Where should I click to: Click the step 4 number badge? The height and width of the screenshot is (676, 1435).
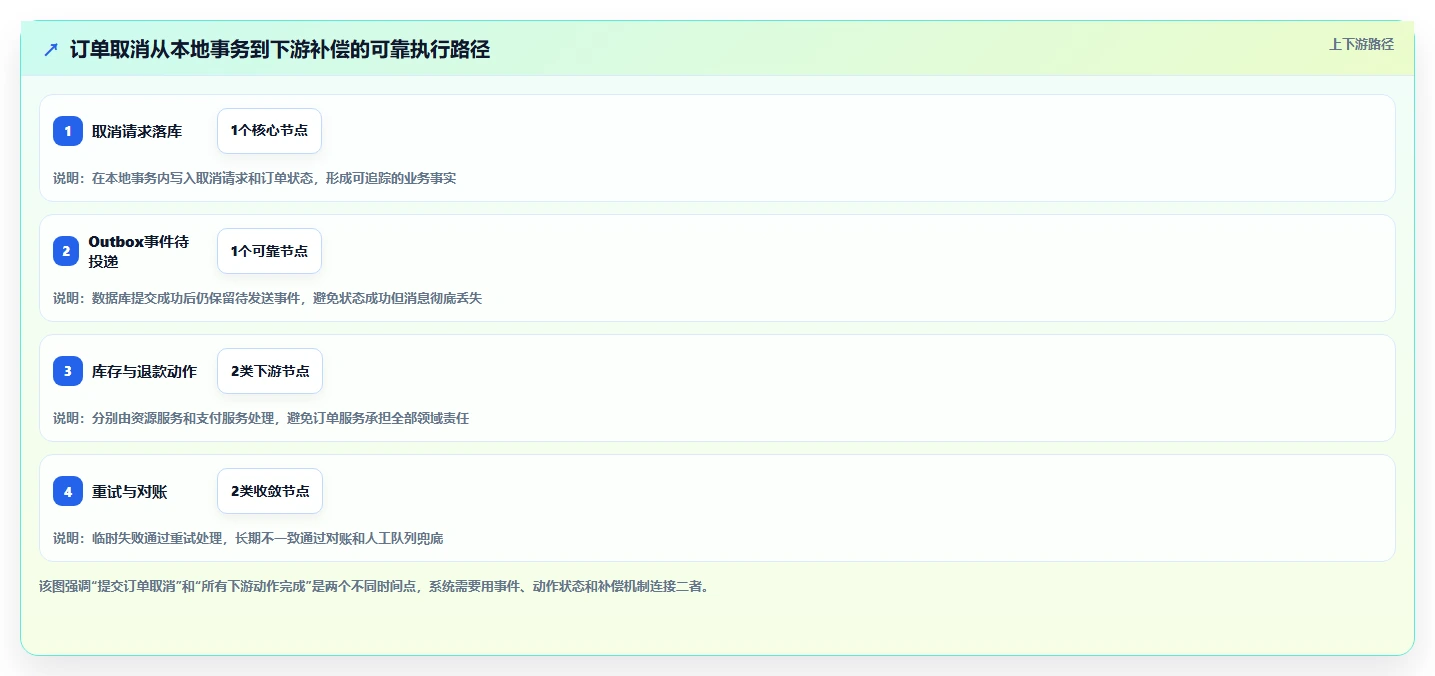(x=68, y=491)
